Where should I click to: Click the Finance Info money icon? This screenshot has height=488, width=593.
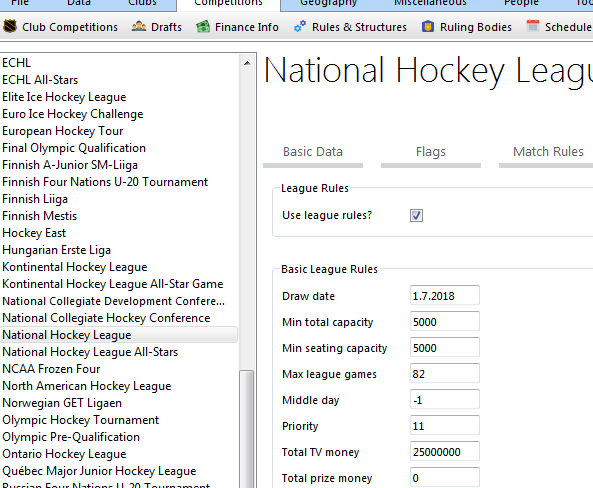pyautogui.click(x=203, y=26)
